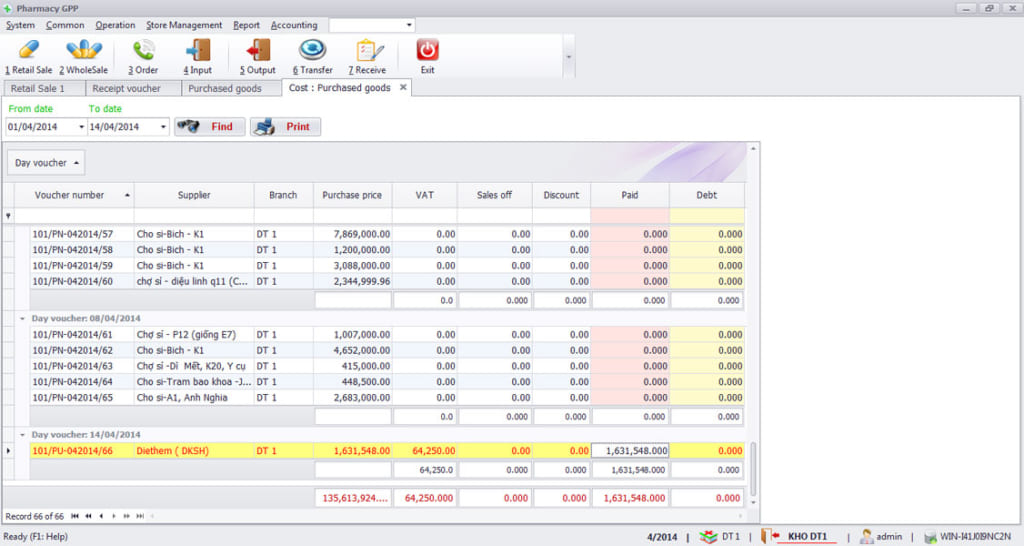The height and width of the screenshot is (546, 1024).
Task: Click the Purchase price column header
Action: pyautogui.click(x=352, y=195)
